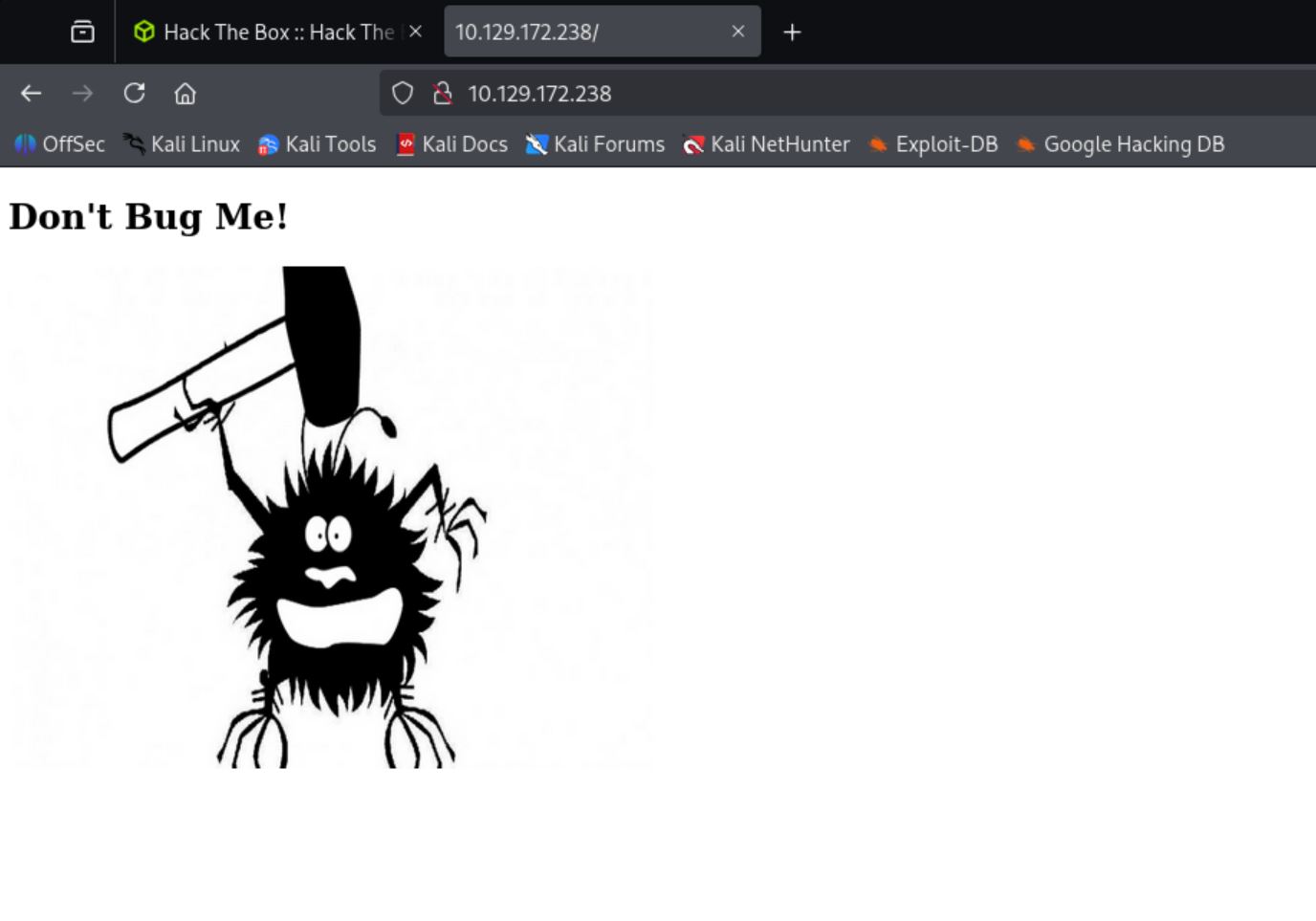Open the Kali Forums bookmark
The height and width of the screenshot is (921, 1316).
[x=596, y=144]
